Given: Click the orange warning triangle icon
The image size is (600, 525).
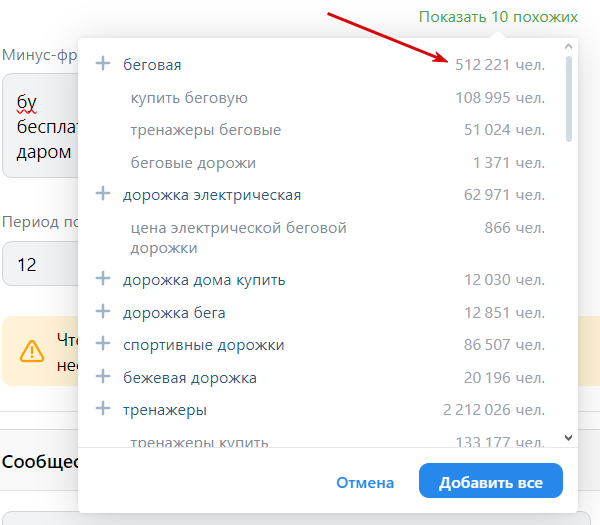Looking at the screenshot, I should pyautogui.click(x=33, y=350).
